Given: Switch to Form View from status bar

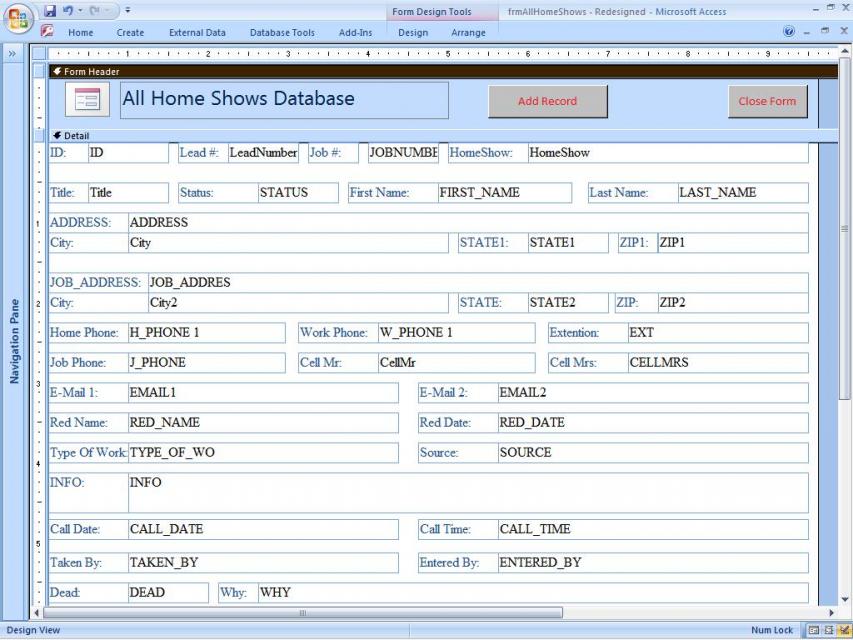Looking at the screenshot, I should click(x=813, y=631).
